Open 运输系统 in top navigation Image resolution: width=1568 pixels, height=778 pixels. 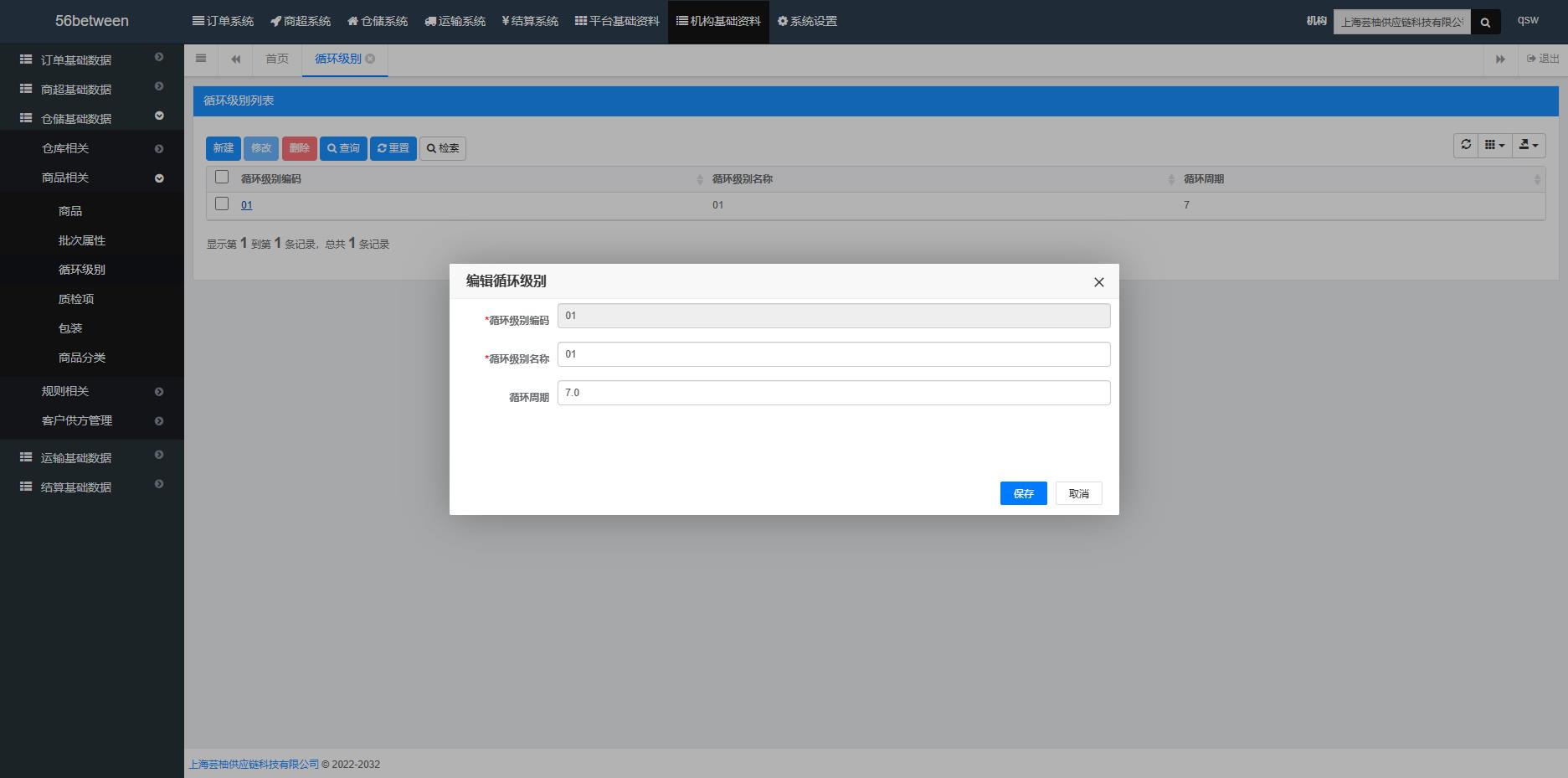click(x=455, y=21)
